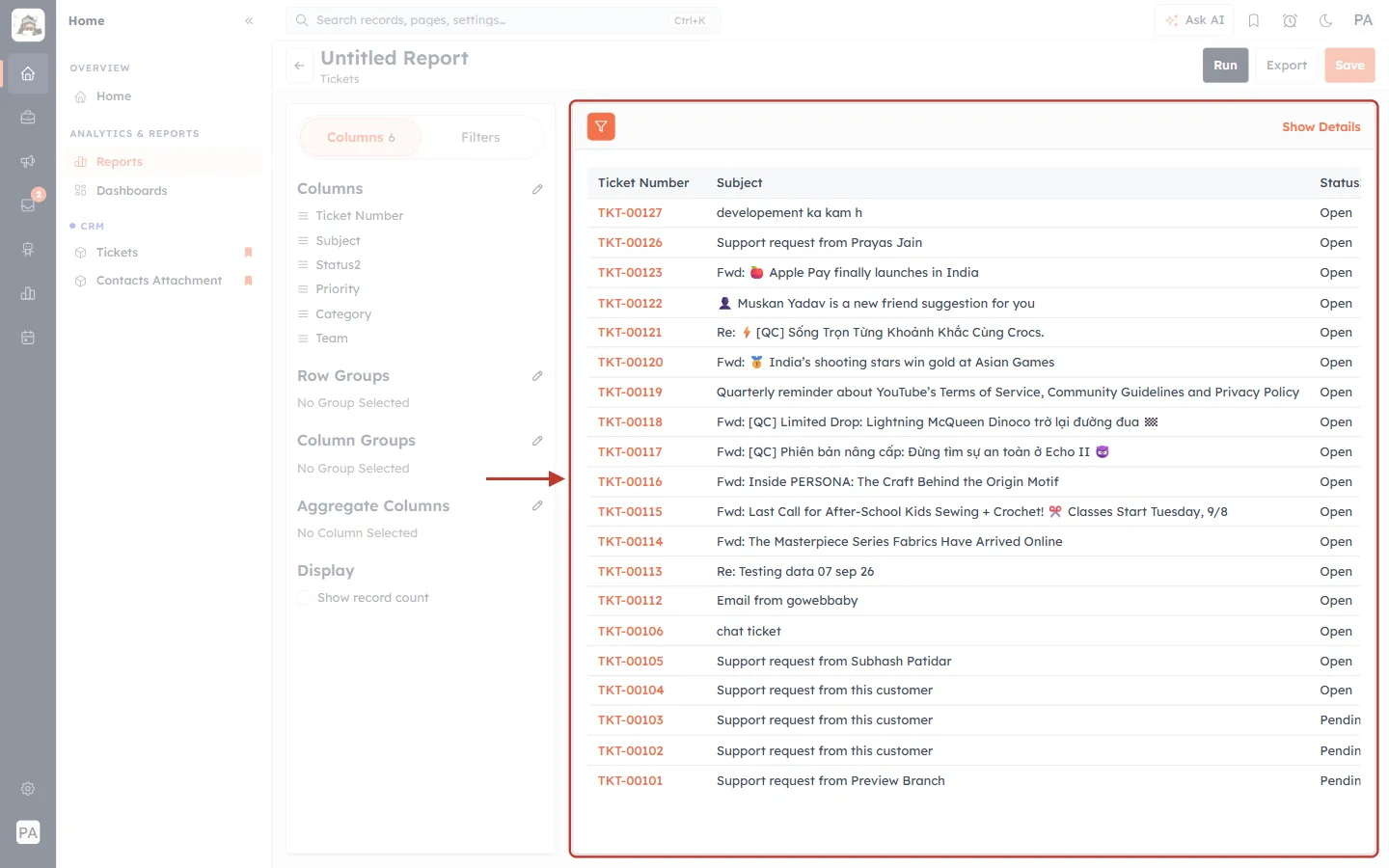Open the settings gear in the left rail
Screen dimensions: 1389x868
click(x=28, y=788)
